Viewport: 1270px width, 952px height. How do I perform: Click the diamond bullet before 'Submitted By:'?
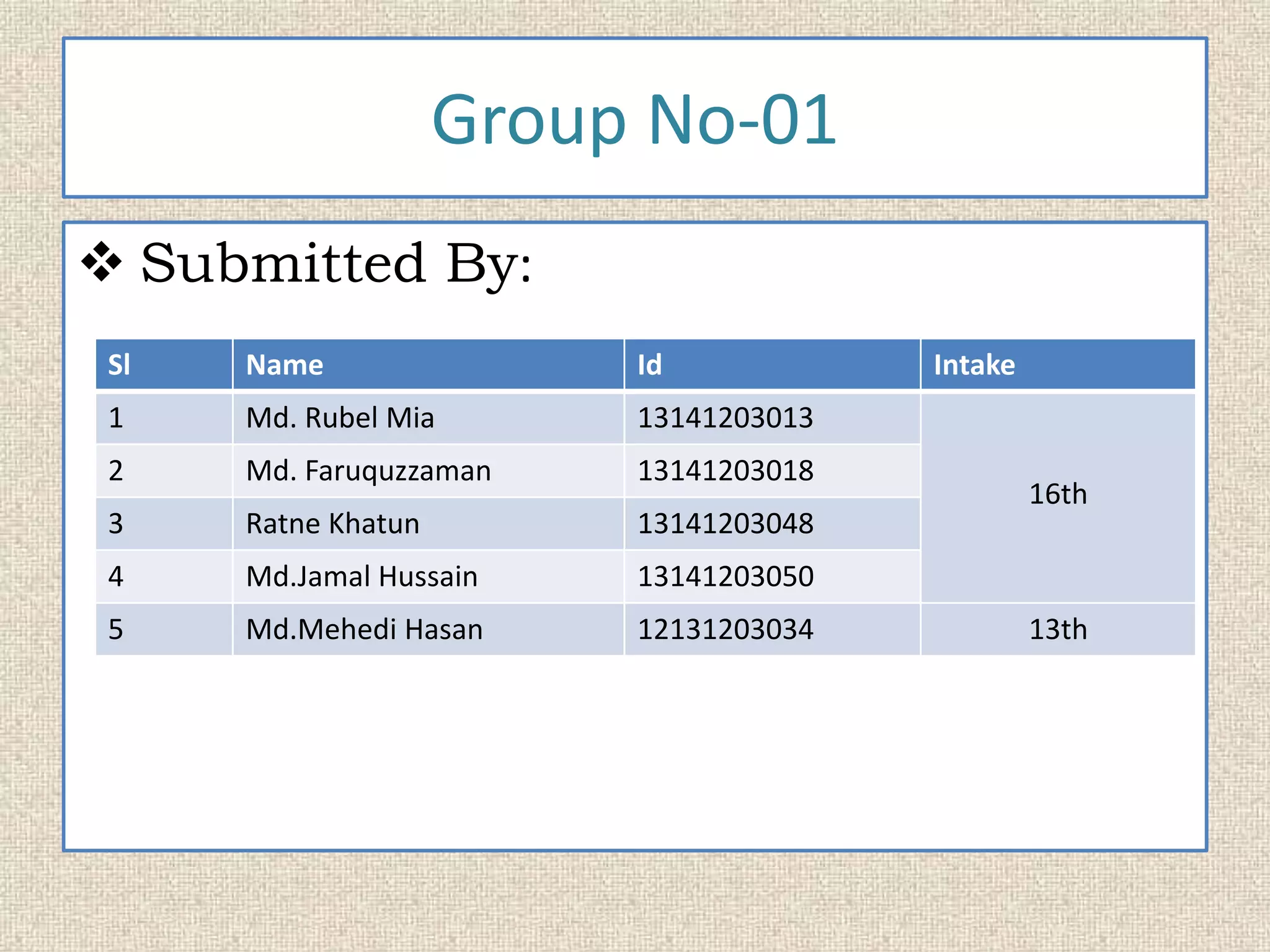click(101, 262)
